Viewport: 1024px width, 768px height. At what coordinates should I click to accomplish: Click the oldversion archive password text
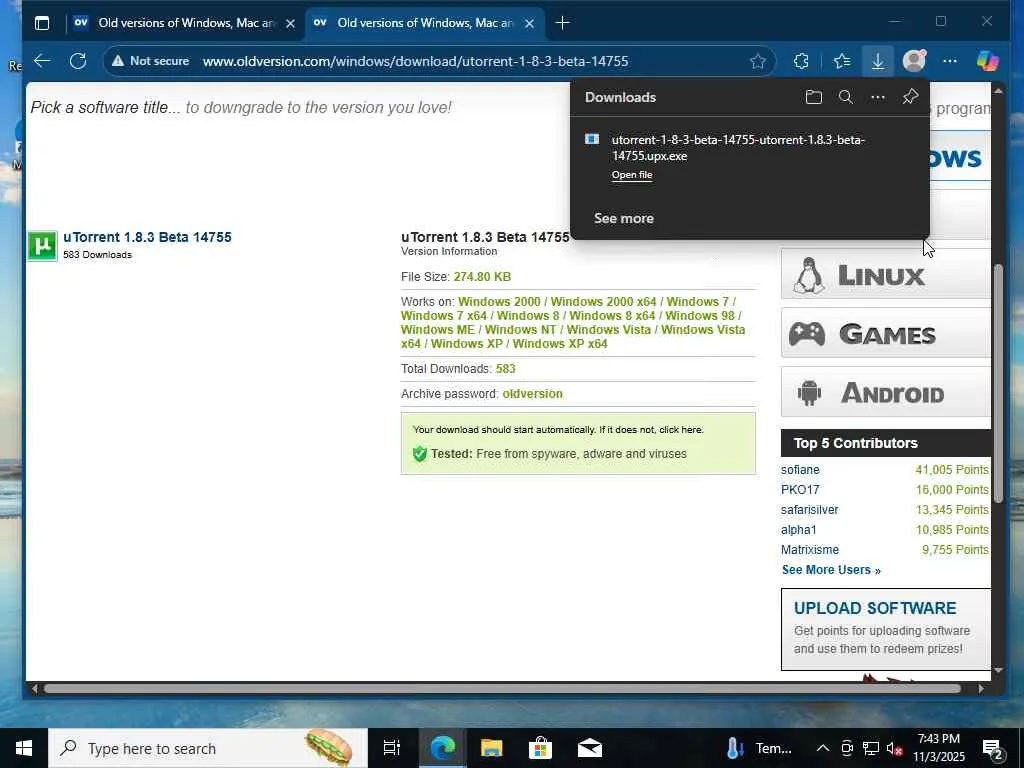(x=532, y=394)
